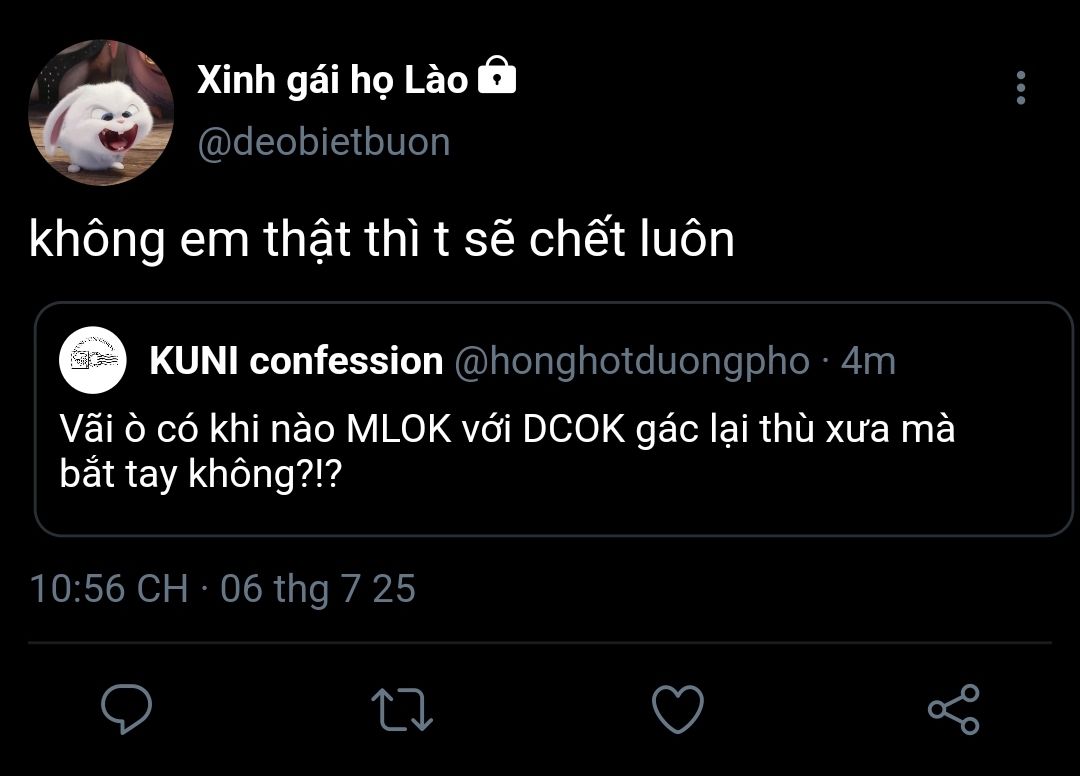Click the @deobietbuon handle

pos(323,142)
